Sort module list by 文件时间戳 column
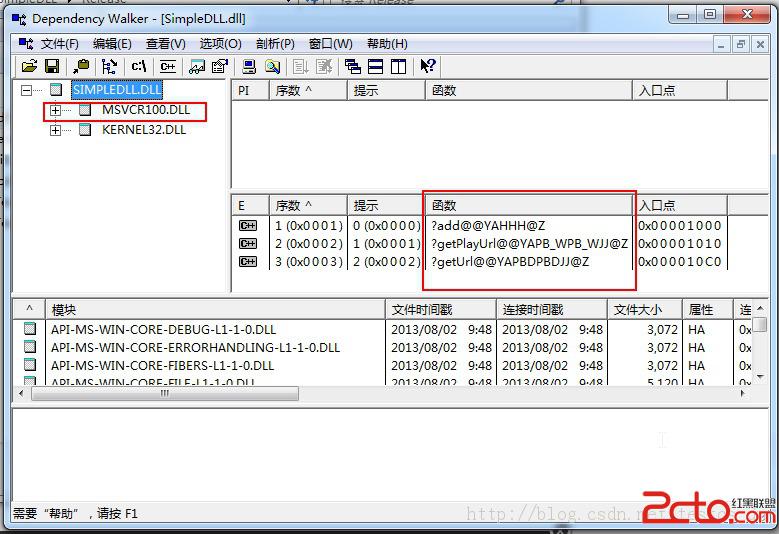779x534 pixels. point(441,310)
